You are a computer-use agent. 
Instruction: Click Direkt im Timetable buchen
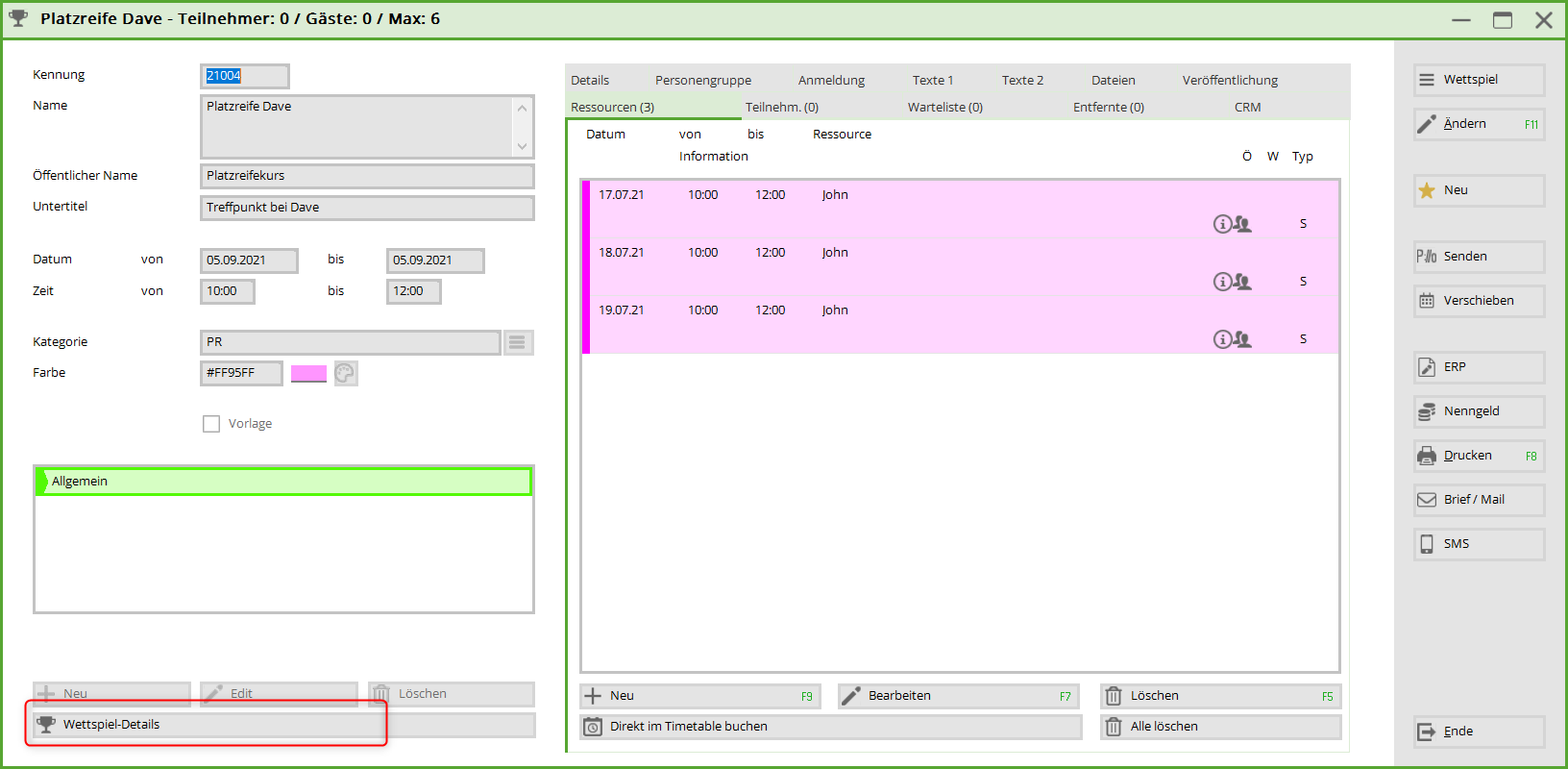(x=830, y=727)
